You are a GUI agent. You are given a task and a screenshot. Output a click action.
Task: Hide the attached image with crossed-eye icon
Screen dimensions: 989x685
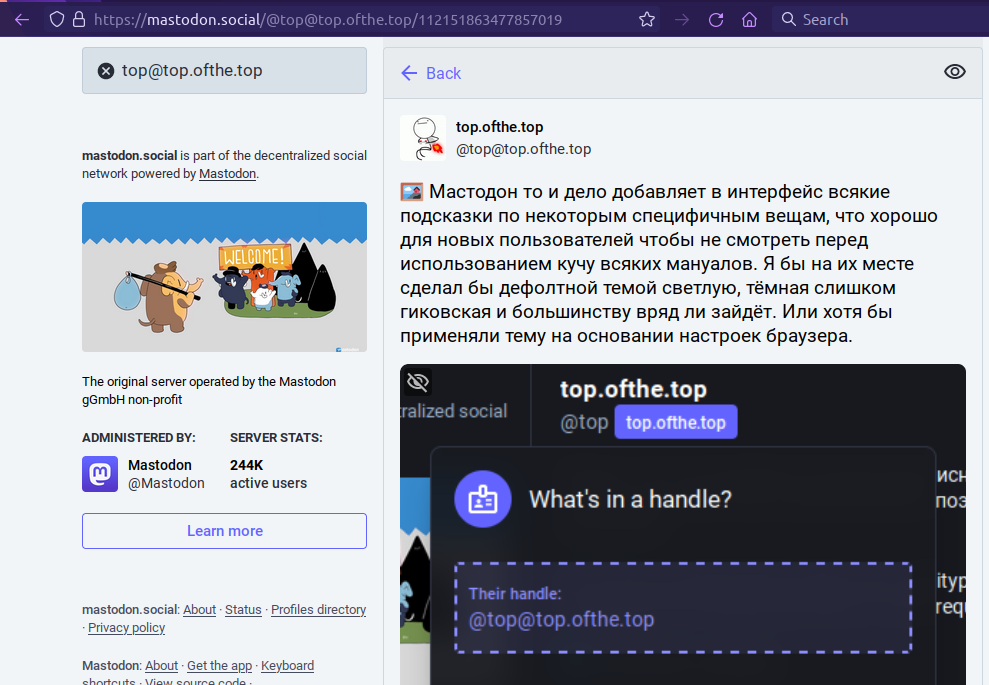(418, 382)
